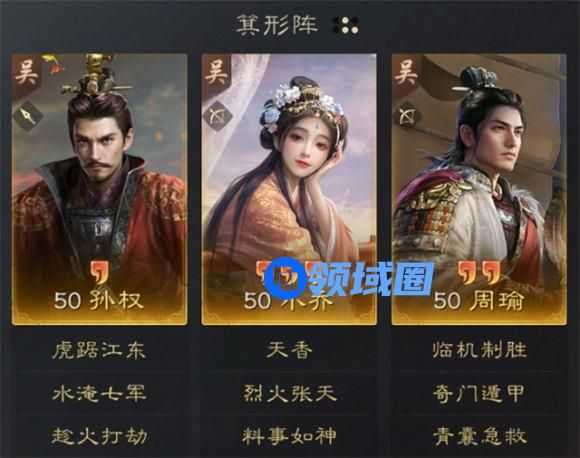This screenshot has height=458, width=580.
Task: Select the 趁火打劫 skill
Action: (x=99, y=436)
